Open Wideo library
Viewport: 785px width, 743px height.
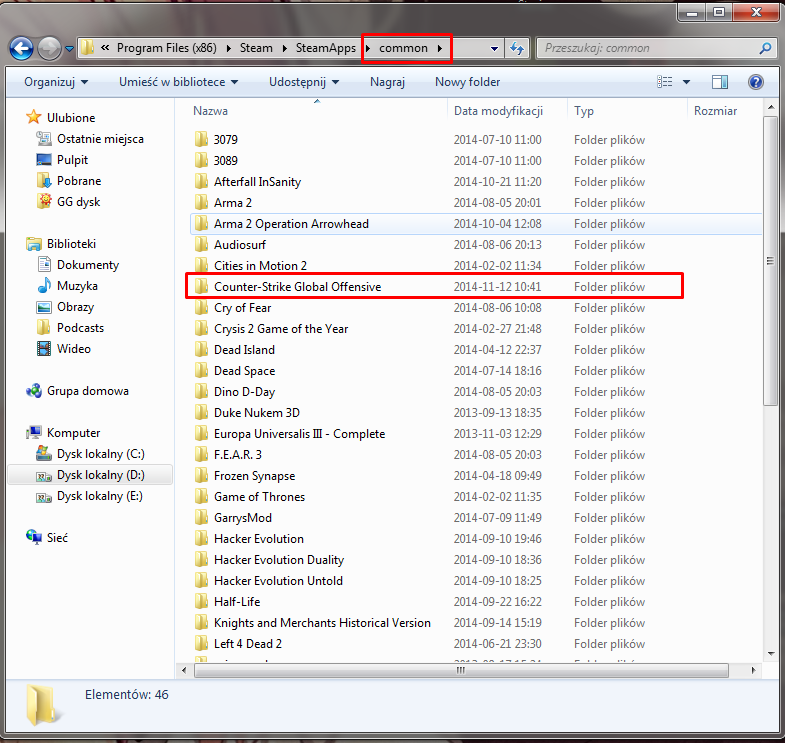pos(74,349)
